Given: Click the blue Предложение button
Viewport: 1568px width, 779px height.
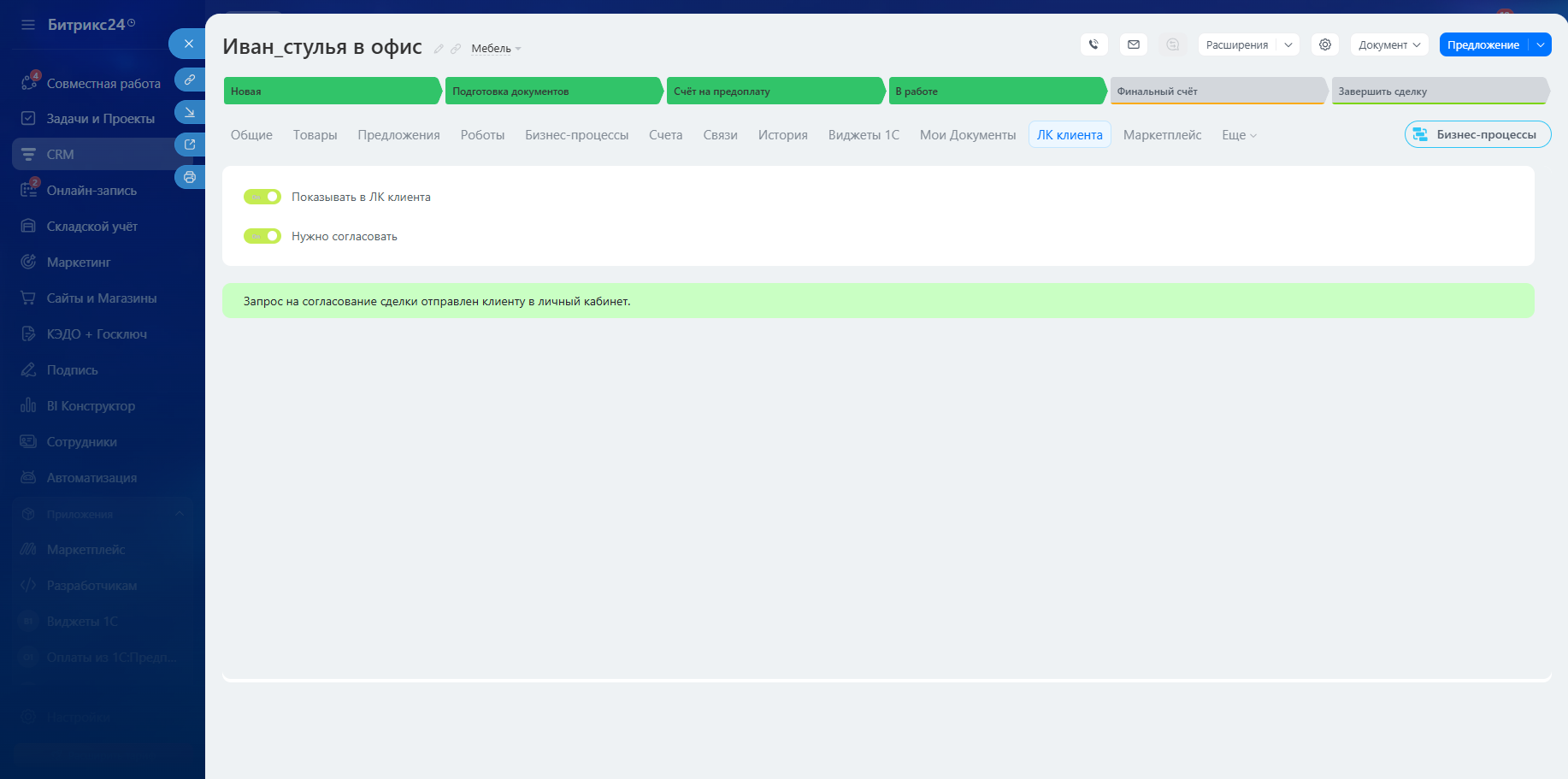Looking at the screenshot, I should tap(1483, 44).
